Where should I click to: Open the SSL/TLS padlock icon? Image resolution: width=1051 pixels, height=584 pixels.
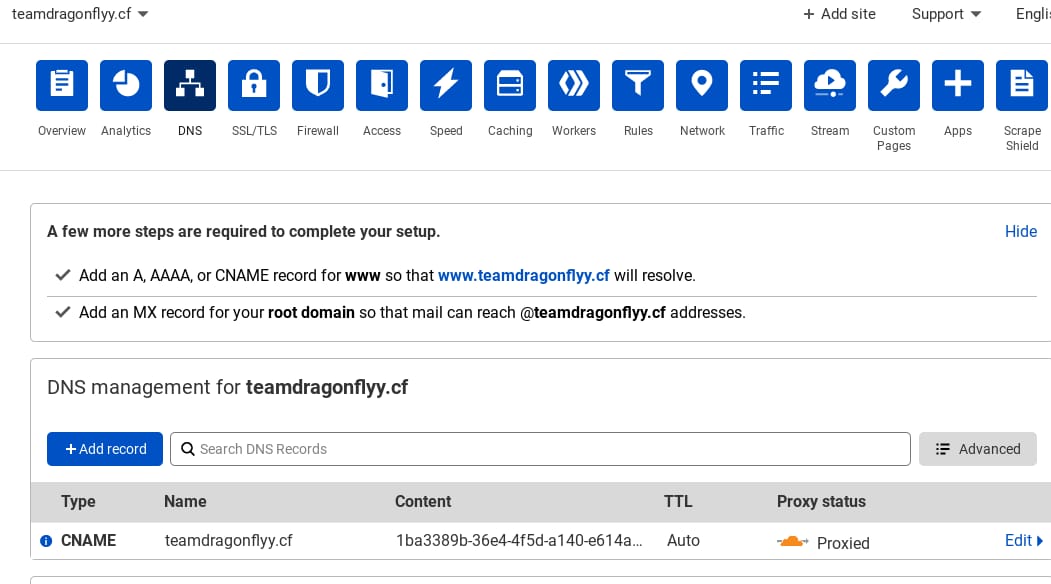[254, 85]
